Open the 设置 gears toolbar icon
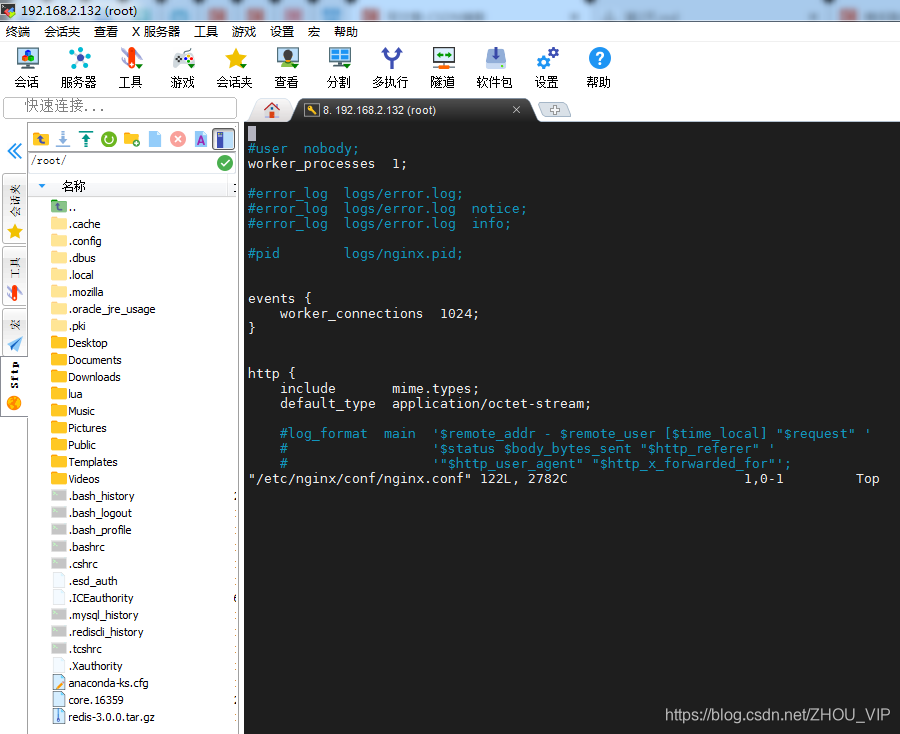Image resolution: width=900 pixels, height=734 pixels. pyautogui.click(x=546, y=68)
